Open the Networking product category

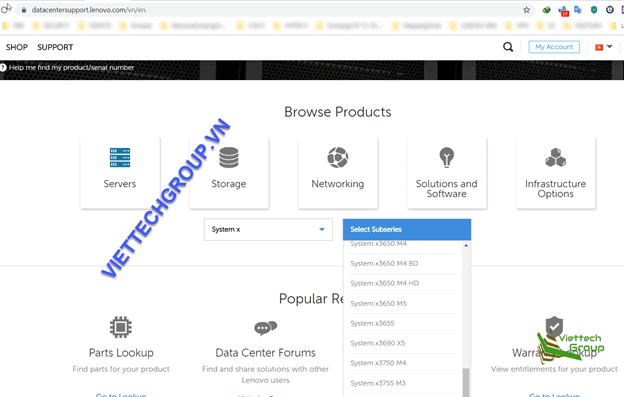click(x=338, y=173)
